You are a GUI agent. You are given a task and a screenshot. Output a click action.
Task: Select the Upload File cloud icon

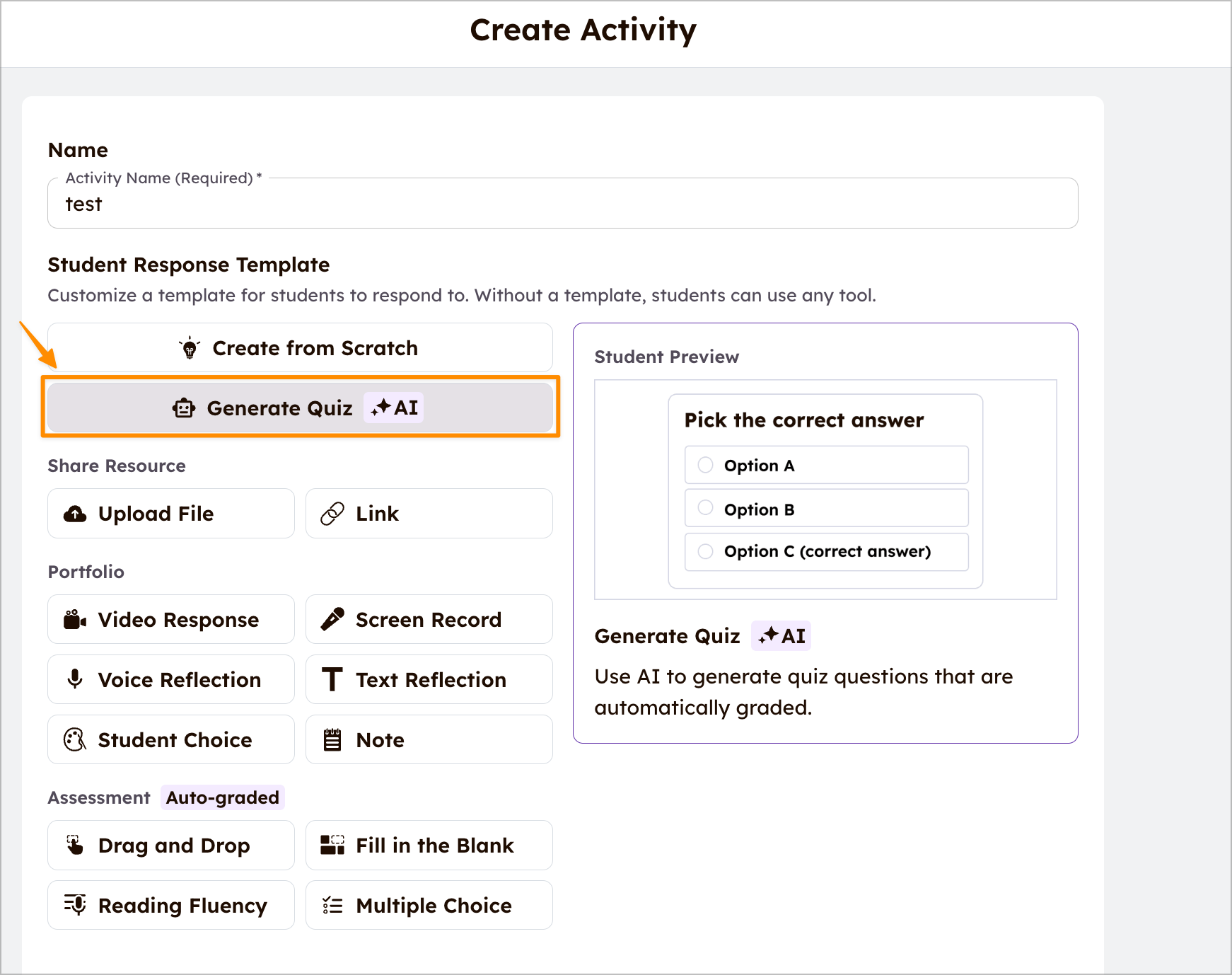coord(75,514)
